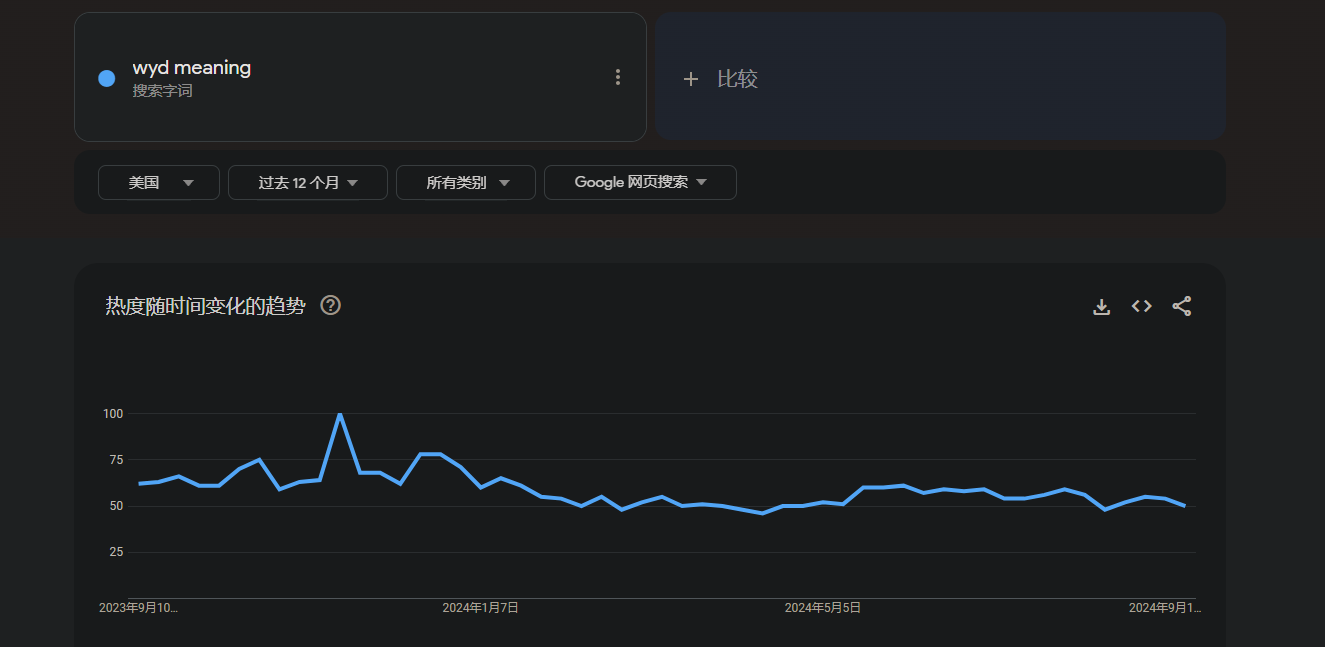The height and width of the screenshot is (647, 1325).
Task: Expand the 所有类别 category dropdown
Action: pos(466,183)
